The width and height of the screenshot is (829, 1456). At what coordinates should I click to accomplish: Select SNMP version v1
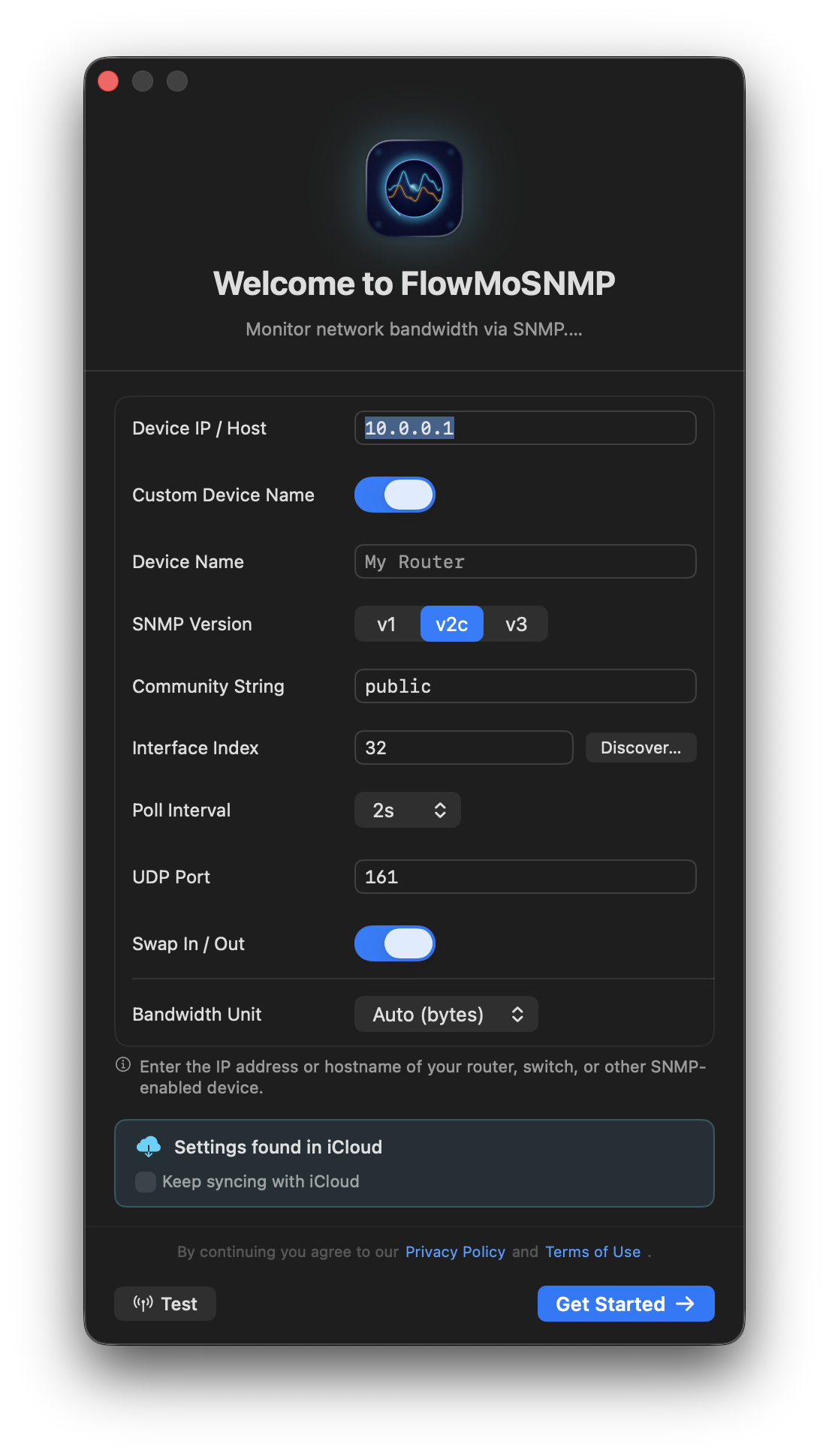pyautogui.click(x=387, y=624)
